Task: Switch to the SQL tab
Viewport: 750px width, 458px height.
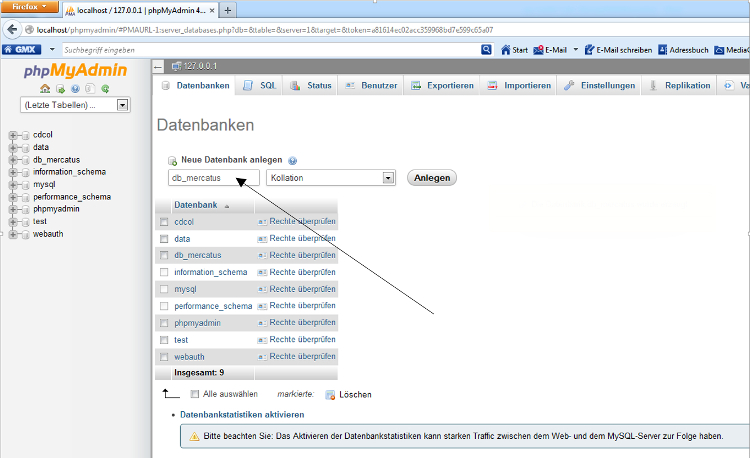Action: click(x=260, y=86)
